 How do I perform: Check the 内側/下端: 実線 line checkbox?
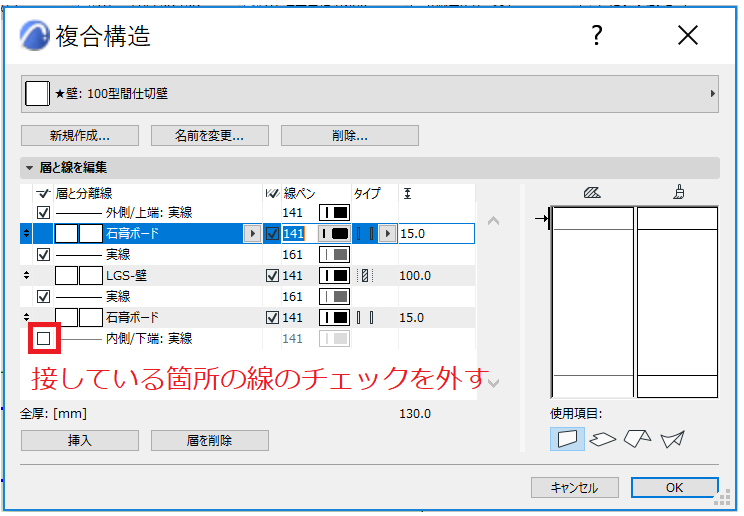[x=44, y=338]
